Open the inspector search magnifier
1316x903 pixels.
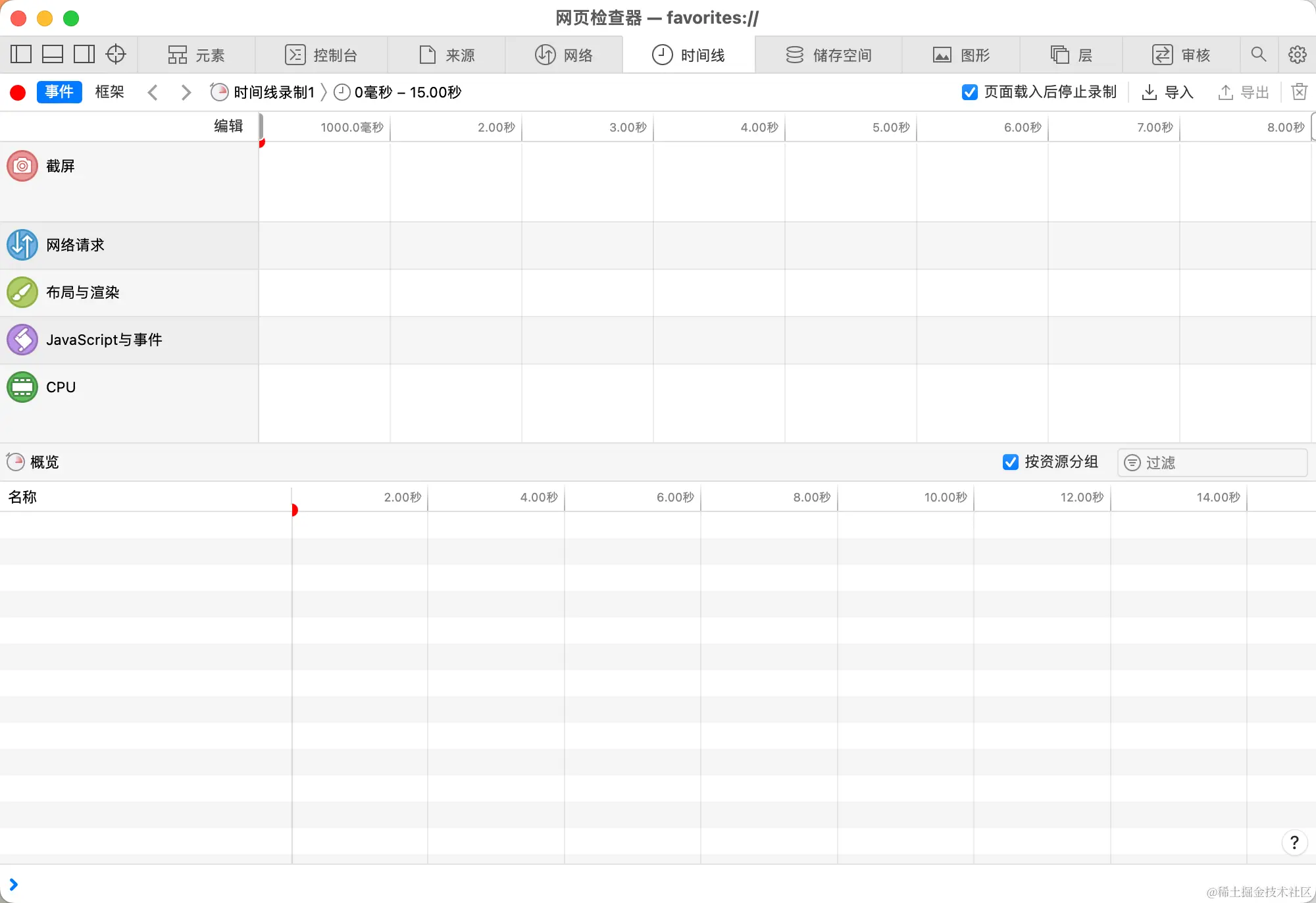point(1258,55)
